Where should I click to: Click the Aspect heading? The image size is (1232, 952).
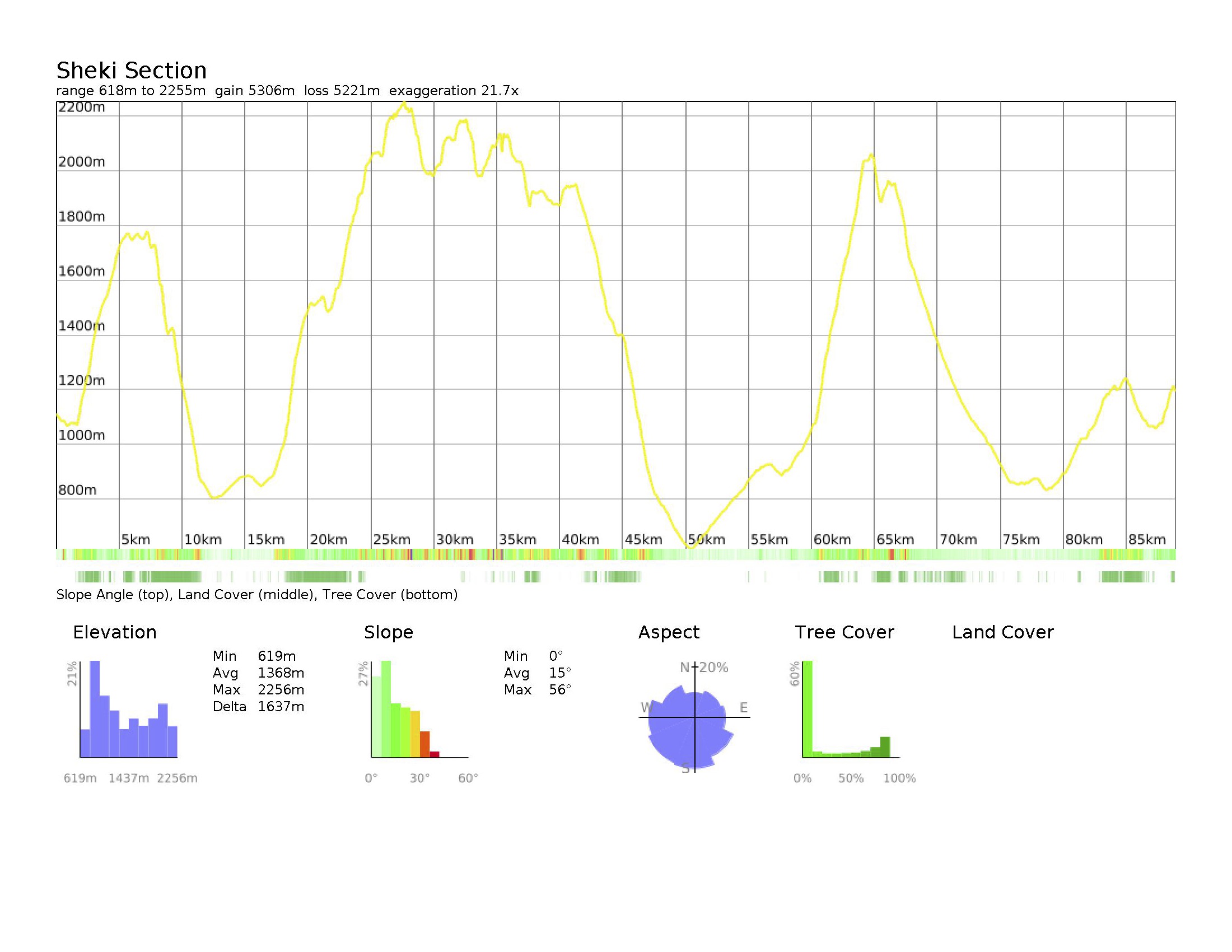coord(669,632)
